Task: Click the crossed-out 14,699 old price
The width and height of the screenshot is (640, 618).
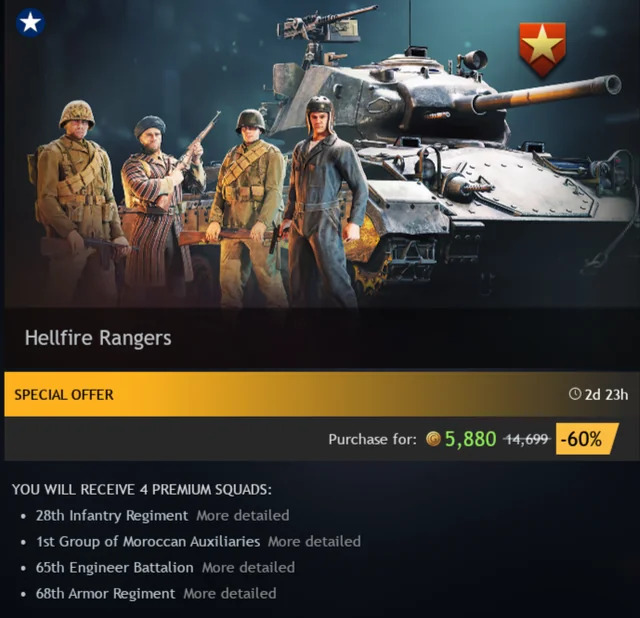Action: pos(527,439)
